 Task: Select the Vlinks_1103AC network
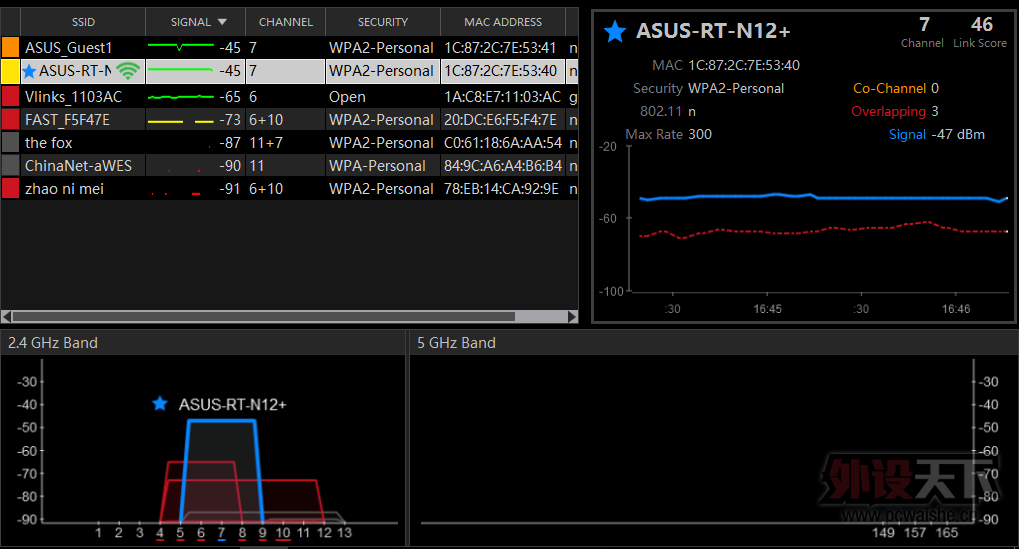(289, 96)
